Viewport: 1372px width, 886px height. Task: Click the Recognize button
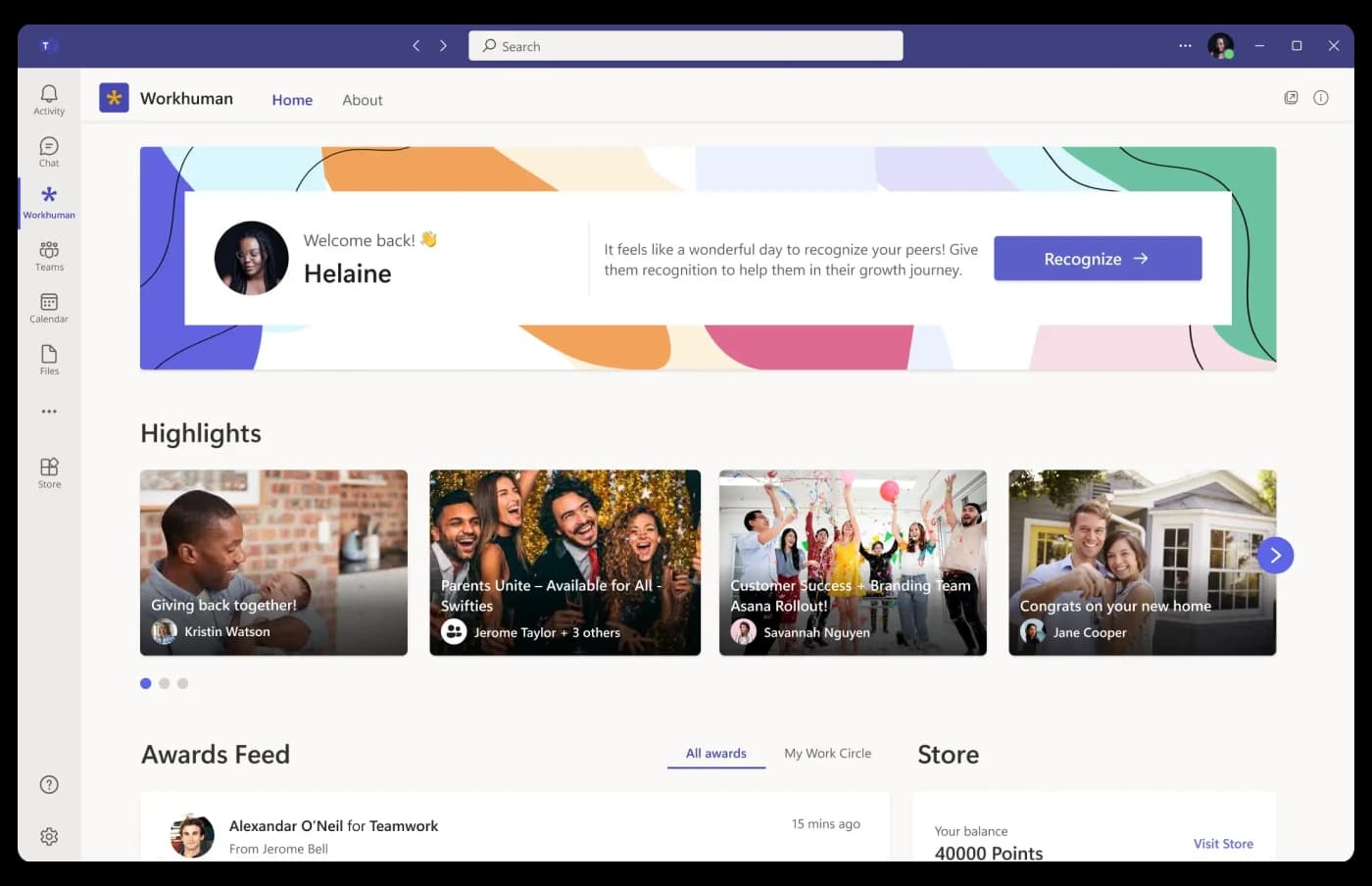point(1097,258)
